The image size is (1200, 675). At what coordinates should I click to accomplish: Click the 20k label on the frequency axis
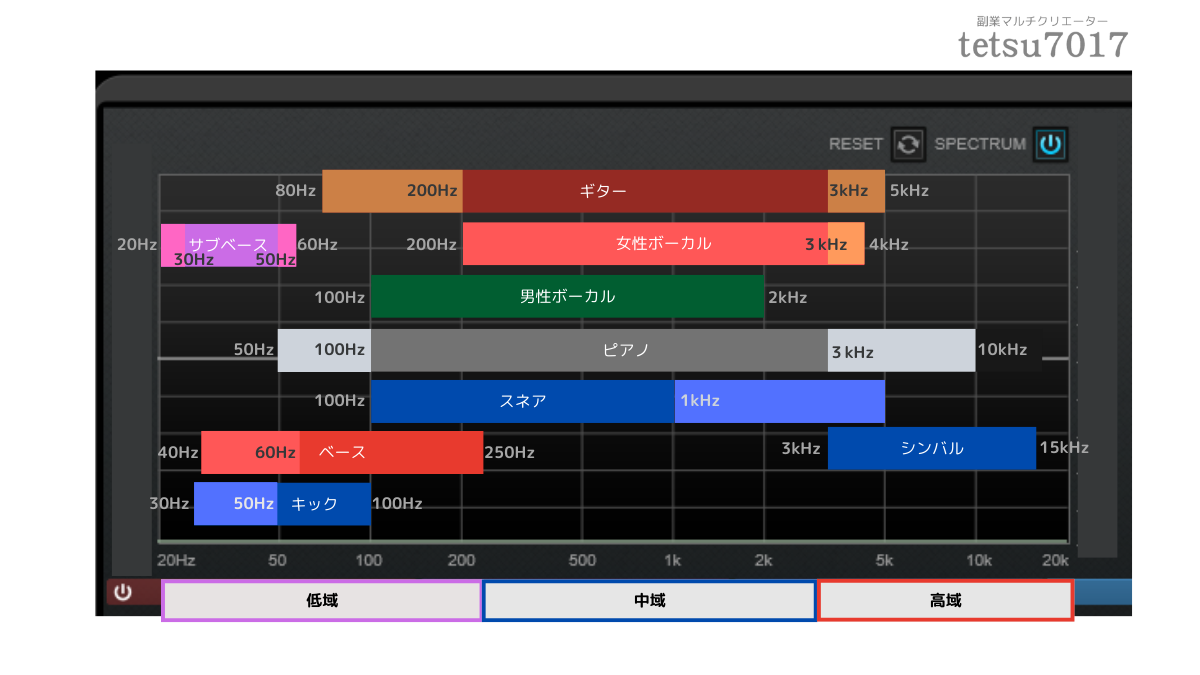[1055, 560]
